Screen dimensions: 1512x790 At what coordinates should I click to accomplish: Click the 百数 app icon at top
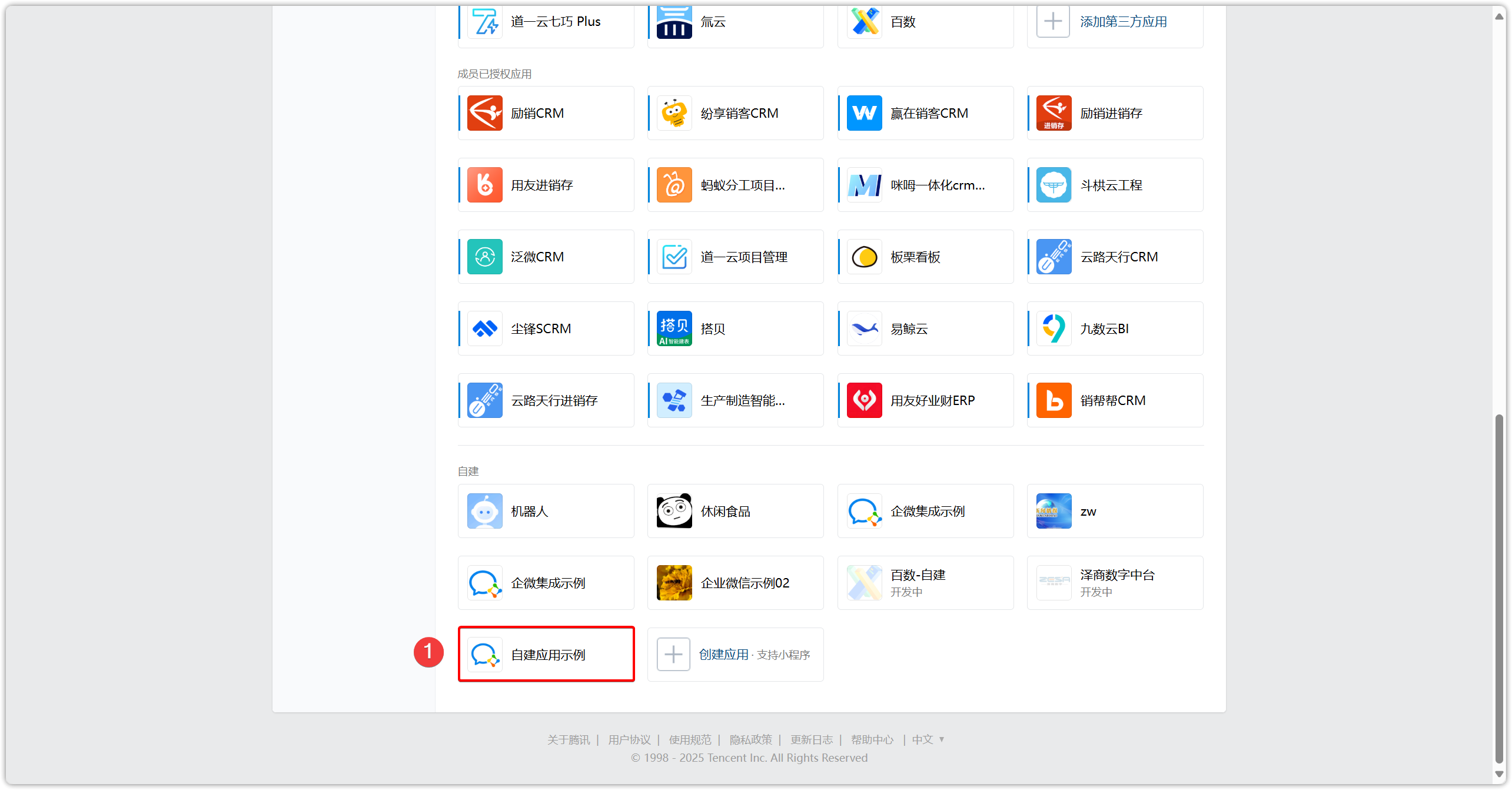pos(864,22)
